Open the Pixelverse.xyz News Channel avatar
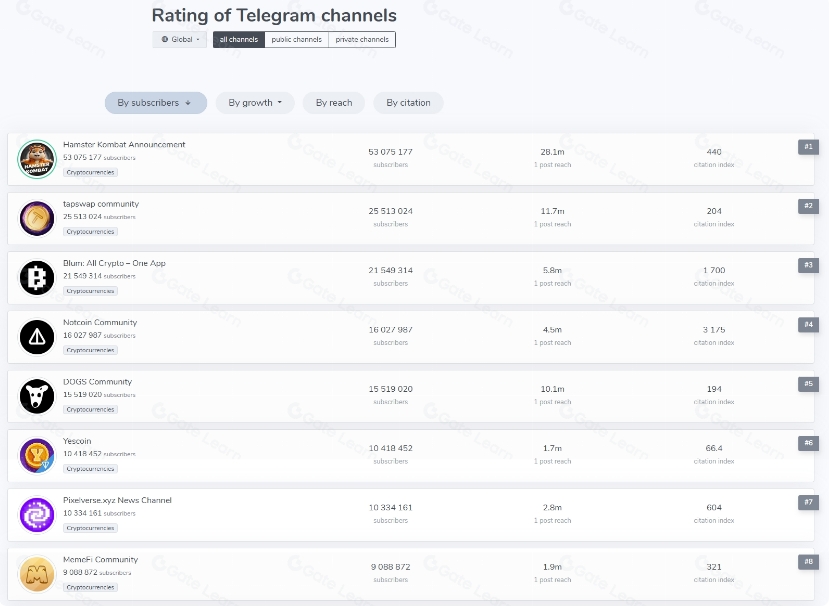The width and height of the screenshot is (829, 606). click(37, 515)
